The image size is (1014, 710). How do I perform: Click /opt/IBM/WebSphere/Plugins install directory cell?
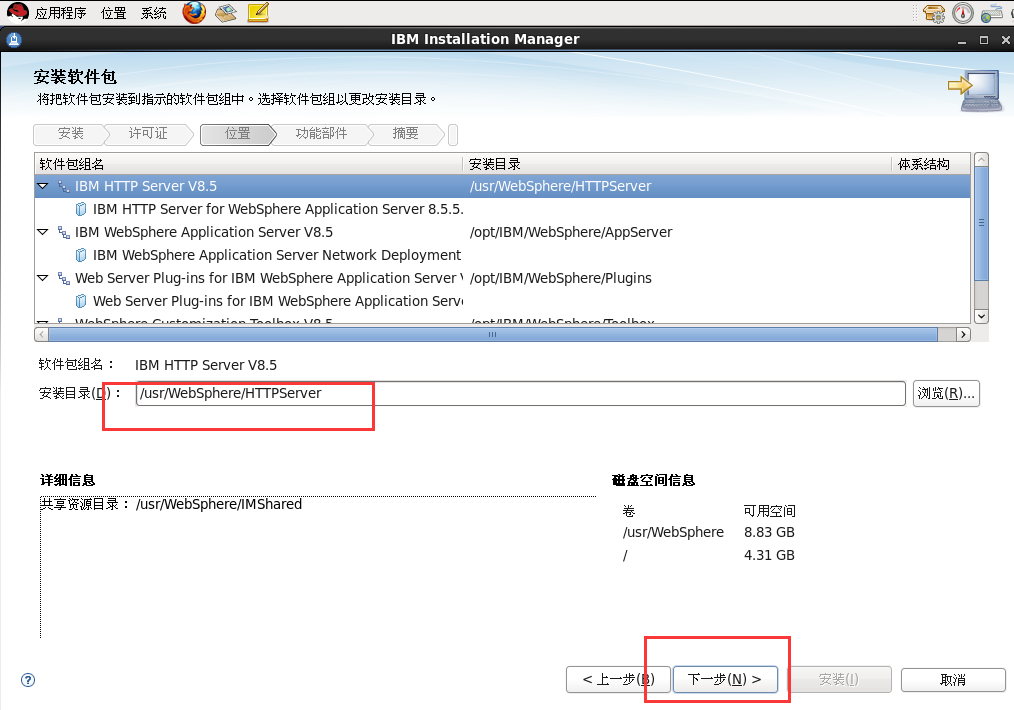point(561,278)
